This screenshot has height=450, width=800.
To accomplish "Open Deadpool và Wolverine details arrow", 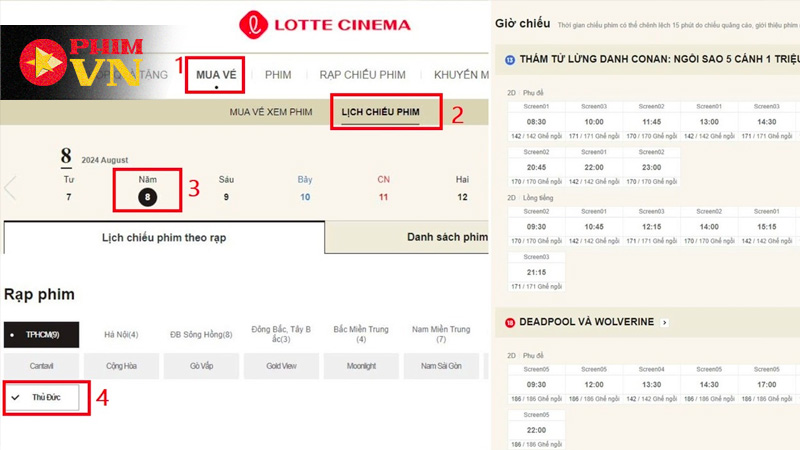I will click(x=664, y=322).
